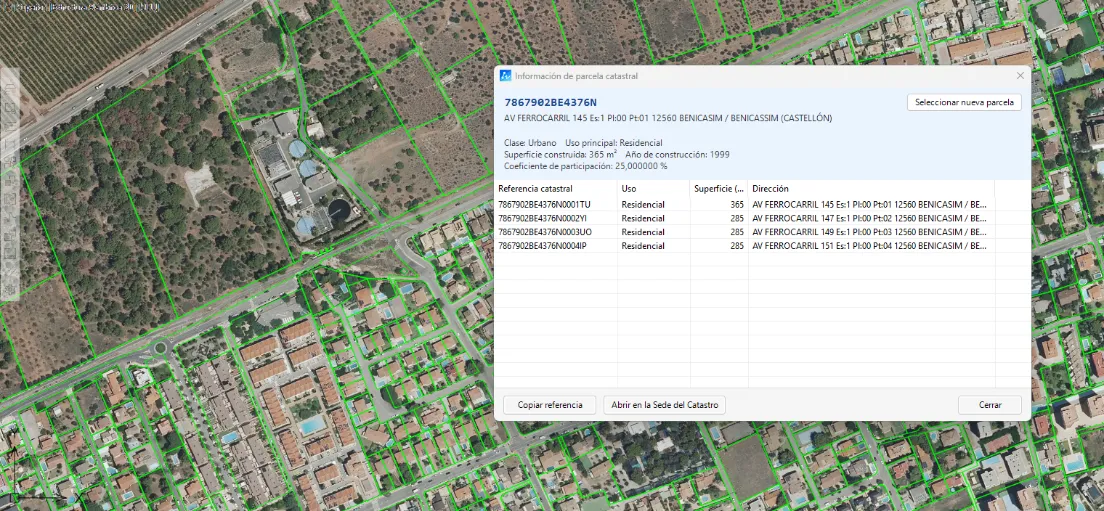Click the bold reference 7867902BE4376N heading
The image size is (1104, 511).
551,103
